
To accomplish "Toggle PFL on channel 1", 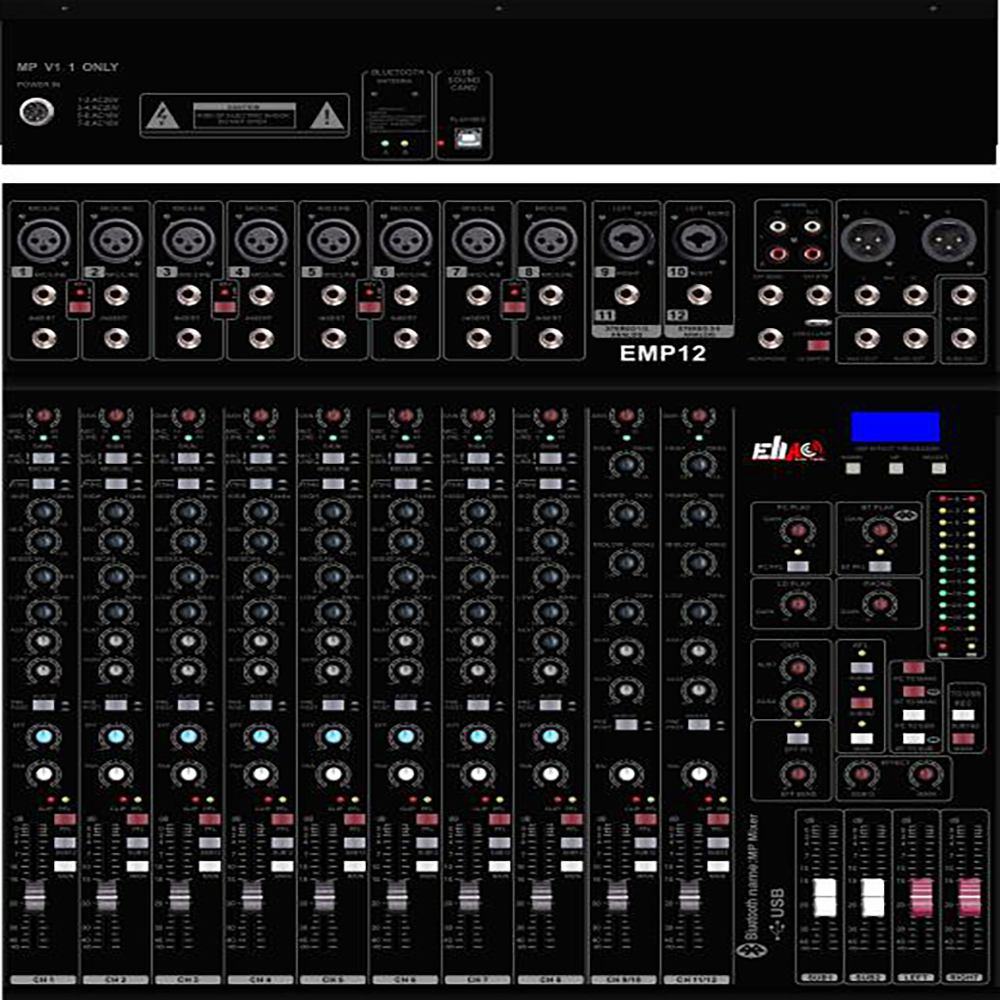I will pyautogui.click(x=64, y=820).
